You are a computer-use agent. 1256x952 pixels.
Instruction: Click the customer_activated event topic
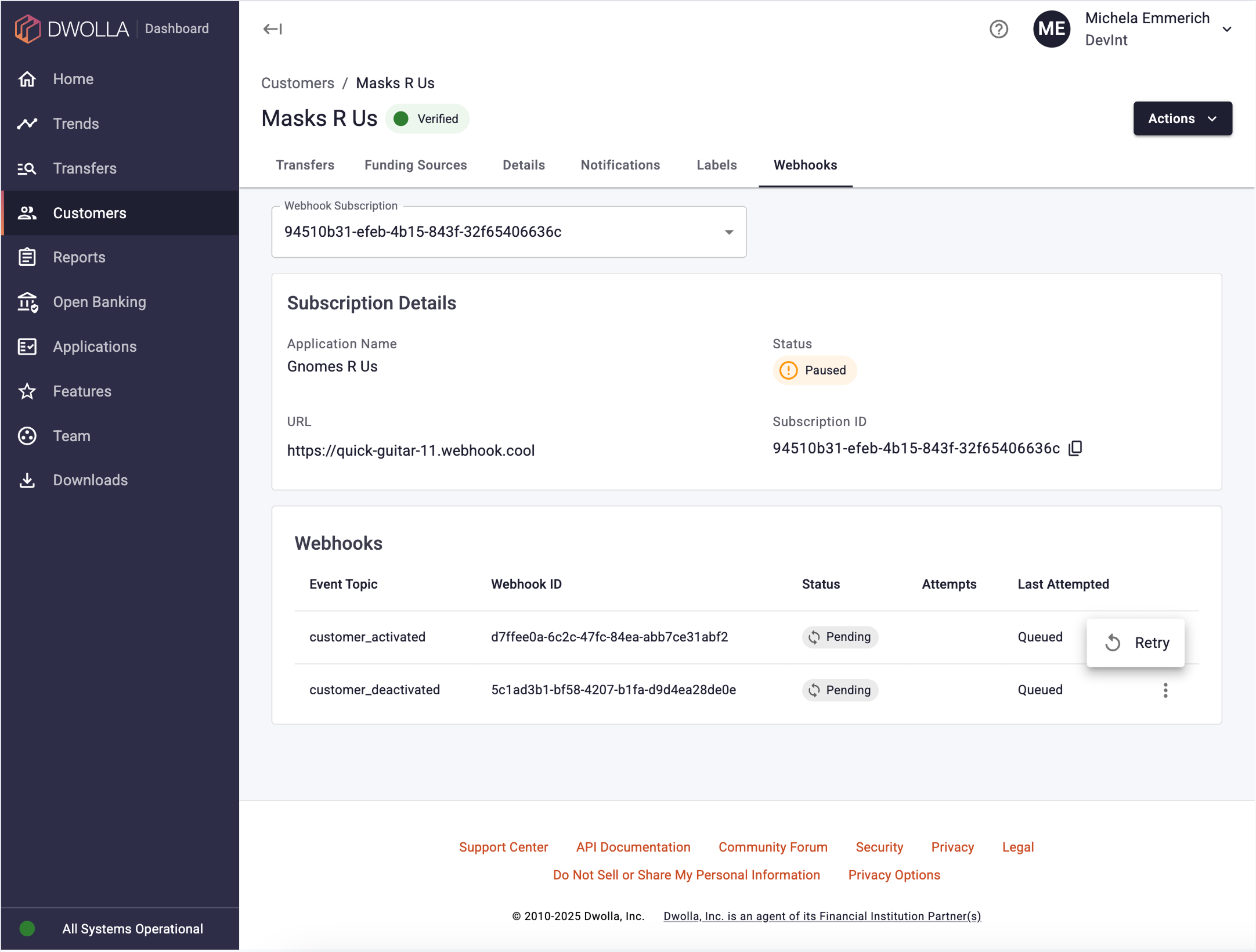pos(367,637)
